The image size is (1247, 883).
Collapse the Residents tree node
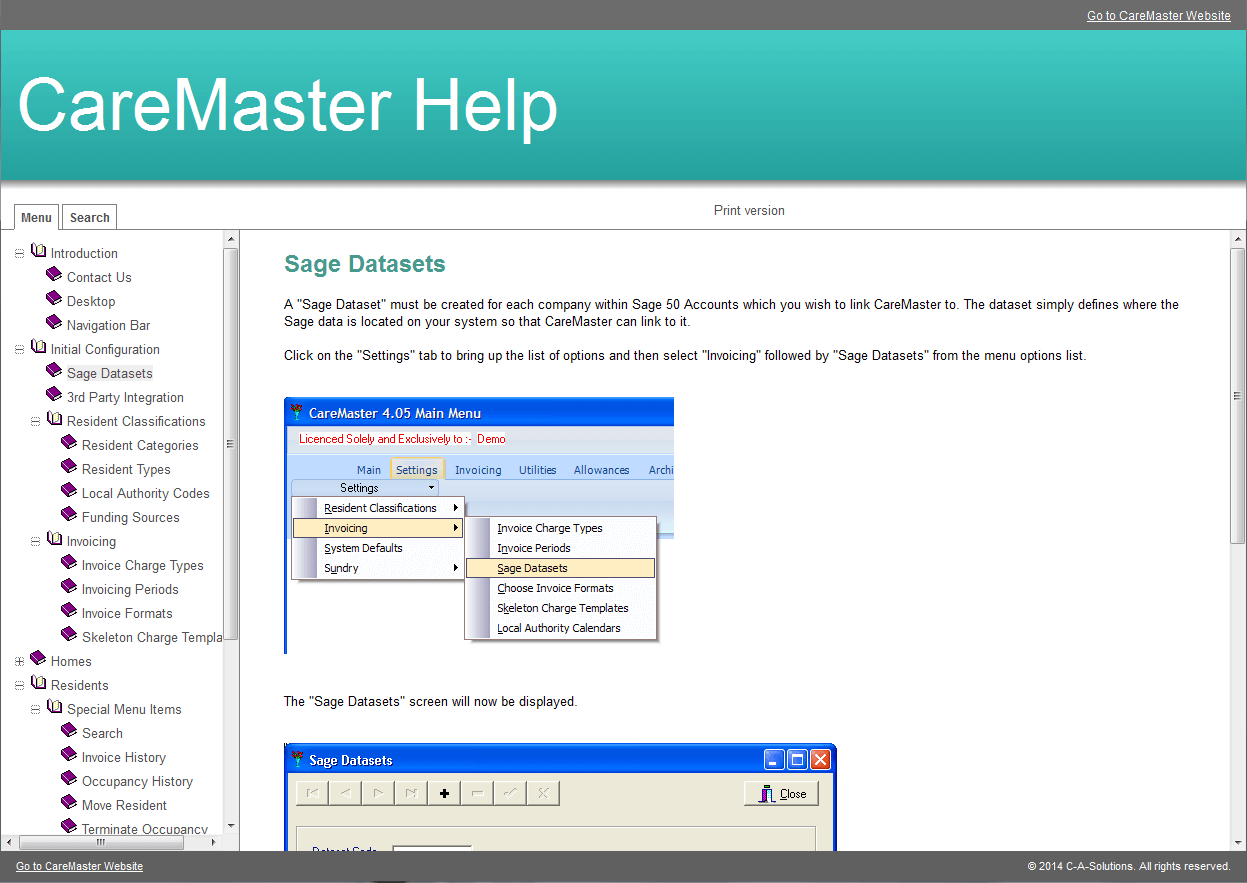click(19, 686)
